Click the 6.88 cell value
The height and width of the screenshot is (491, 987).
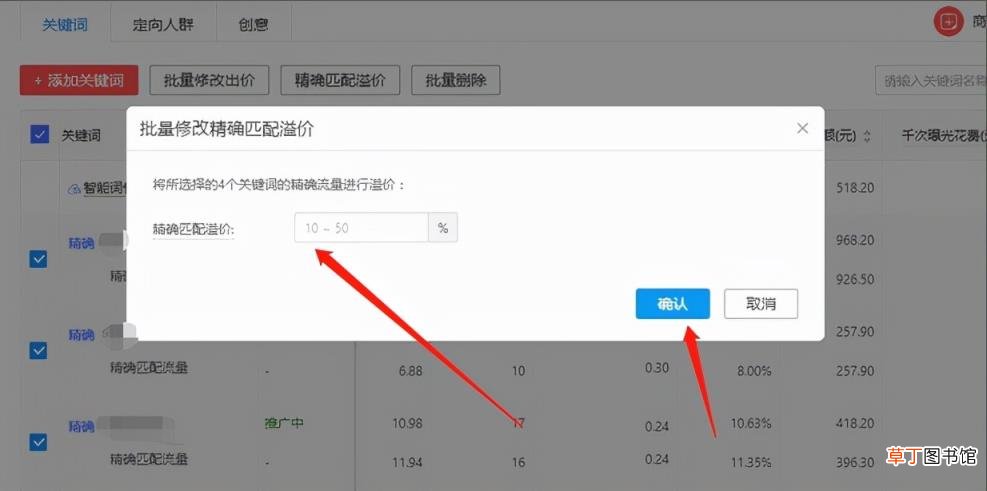pos(410,371)
